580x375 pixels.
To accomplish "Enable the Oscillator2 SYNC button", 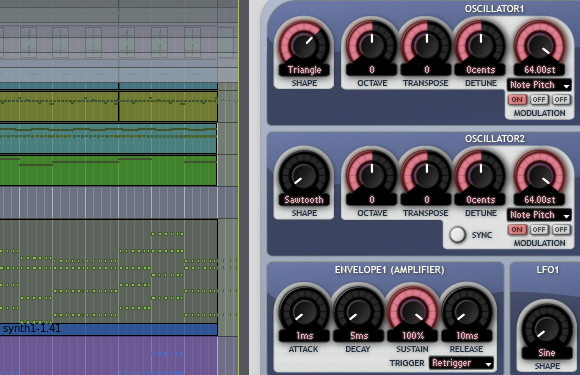I will coord(457,234).
